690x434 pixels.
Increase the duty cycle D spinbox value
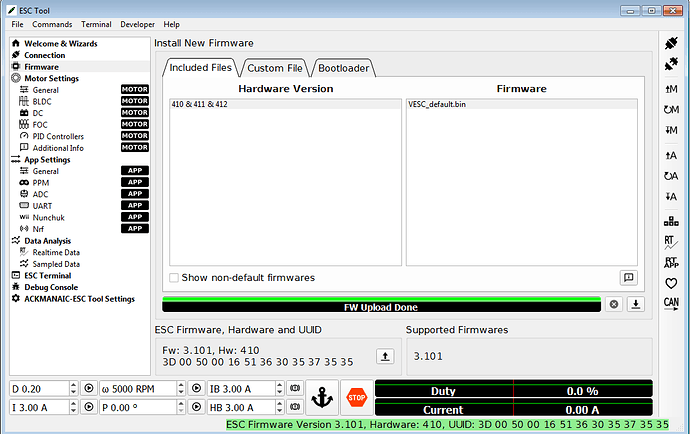(71, 384)
